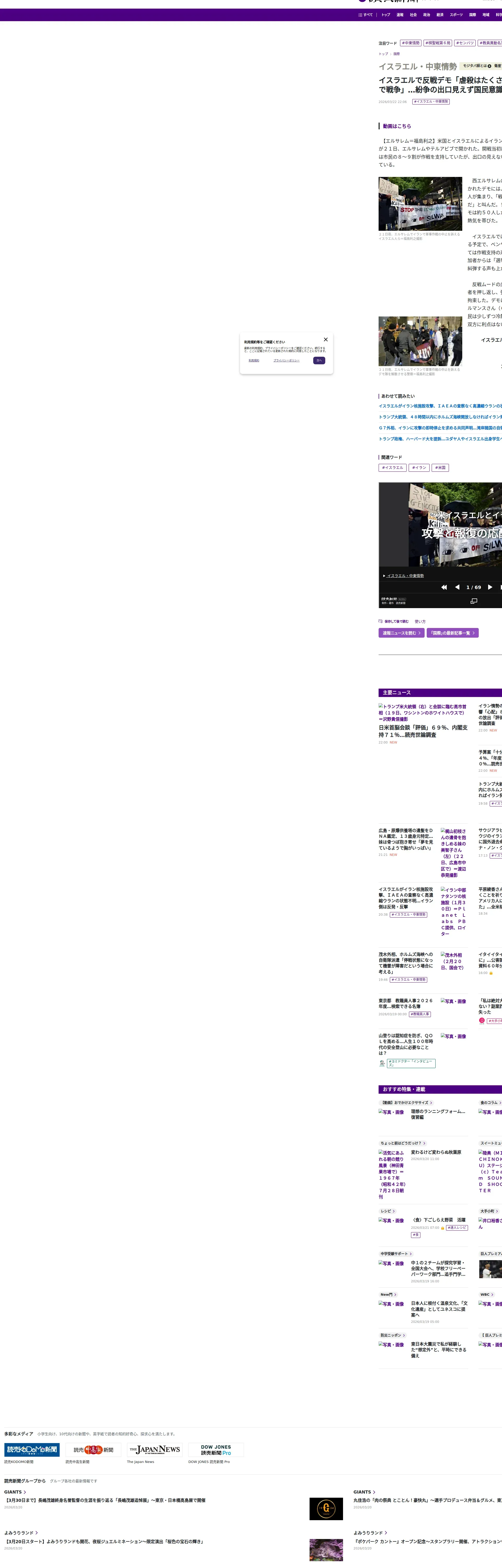Click the #イスラエル related word tag
Image resolution: width=502 pixels, height=1568 pixels.
coord(392,468)
